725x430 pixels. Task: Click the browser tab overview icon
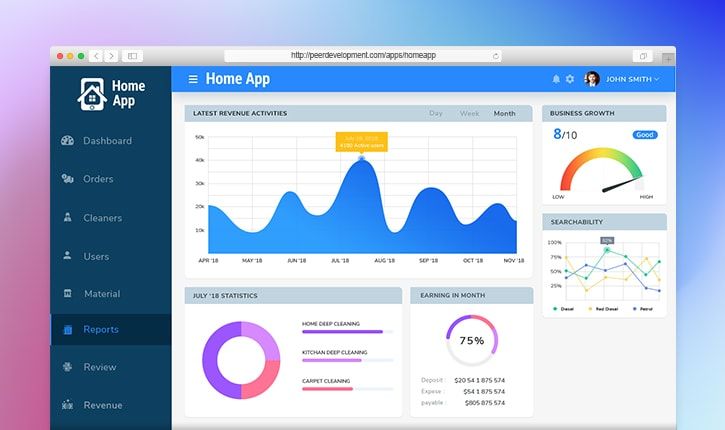coord(643,56)
